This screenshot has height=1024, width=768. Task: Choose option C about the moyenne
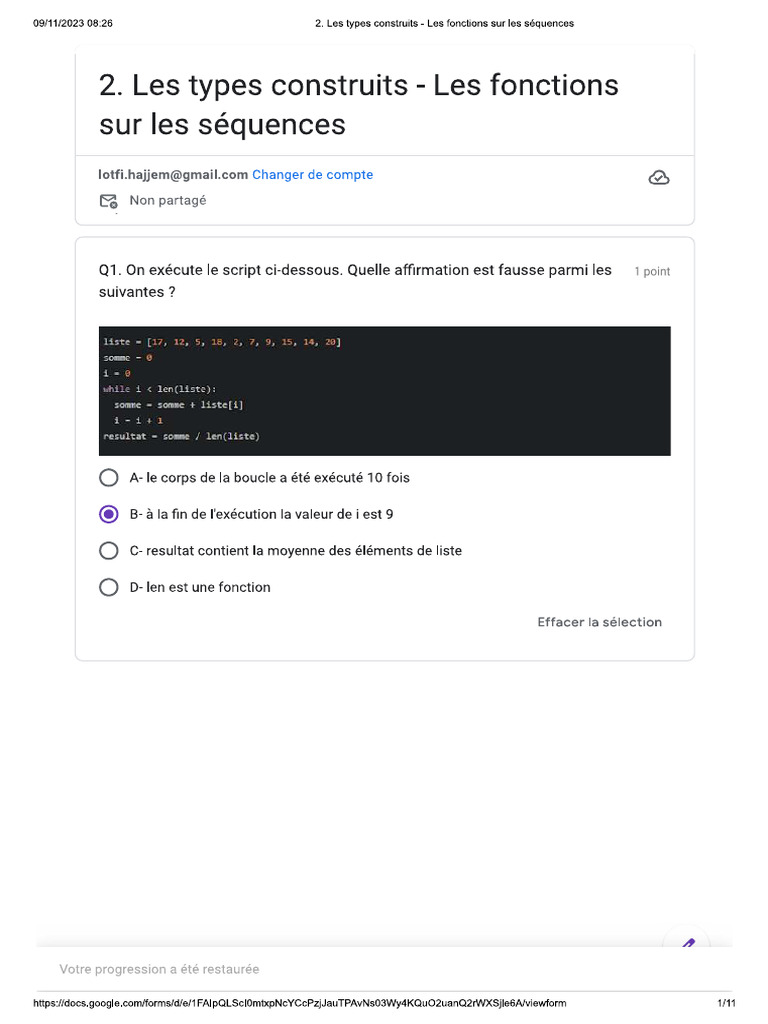point(109,551)
